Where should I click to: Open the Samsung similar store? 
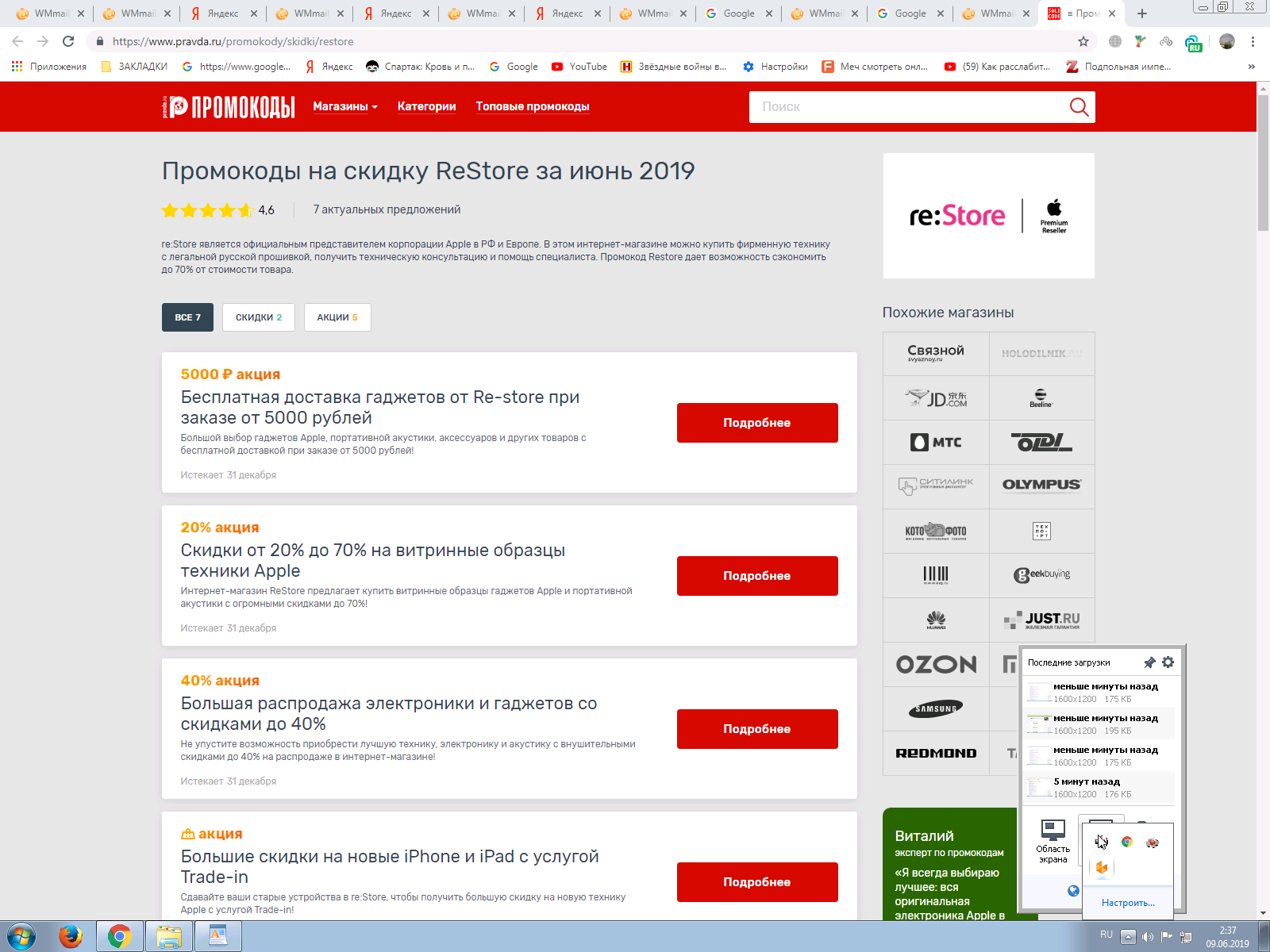point(936,709)
